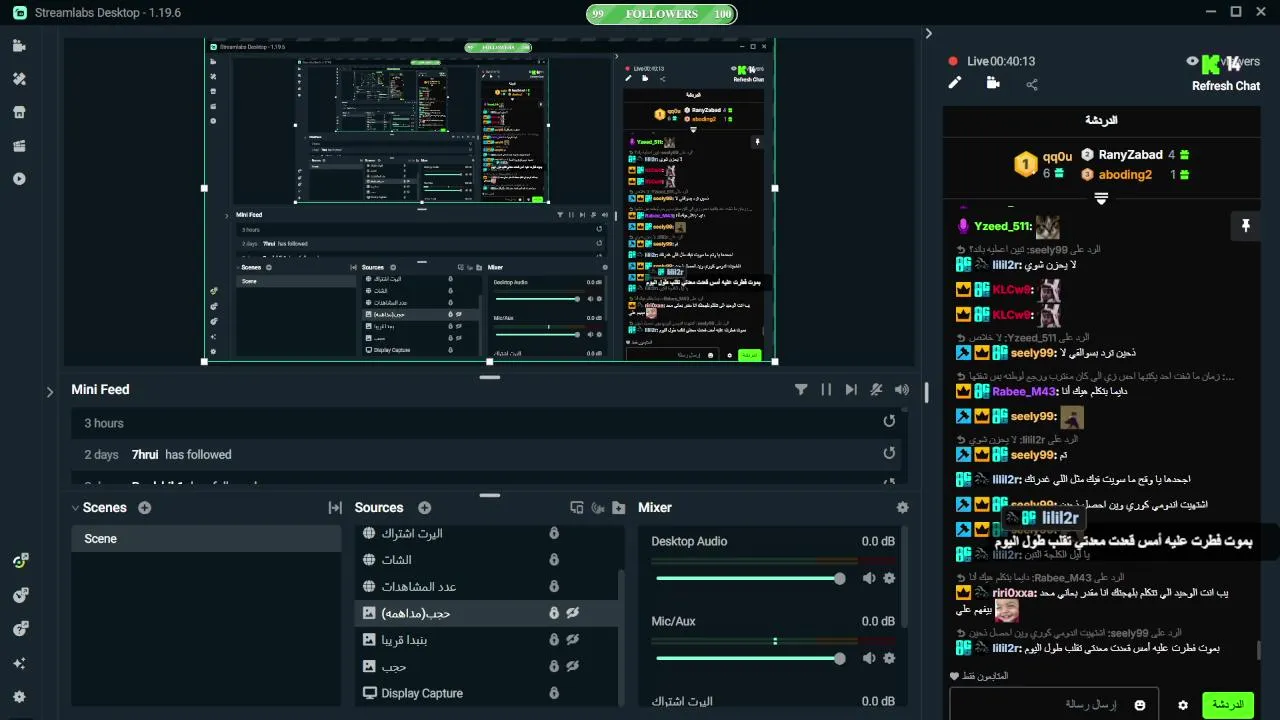
Task: Click the middle icon in Sources header
Action: 597,508
